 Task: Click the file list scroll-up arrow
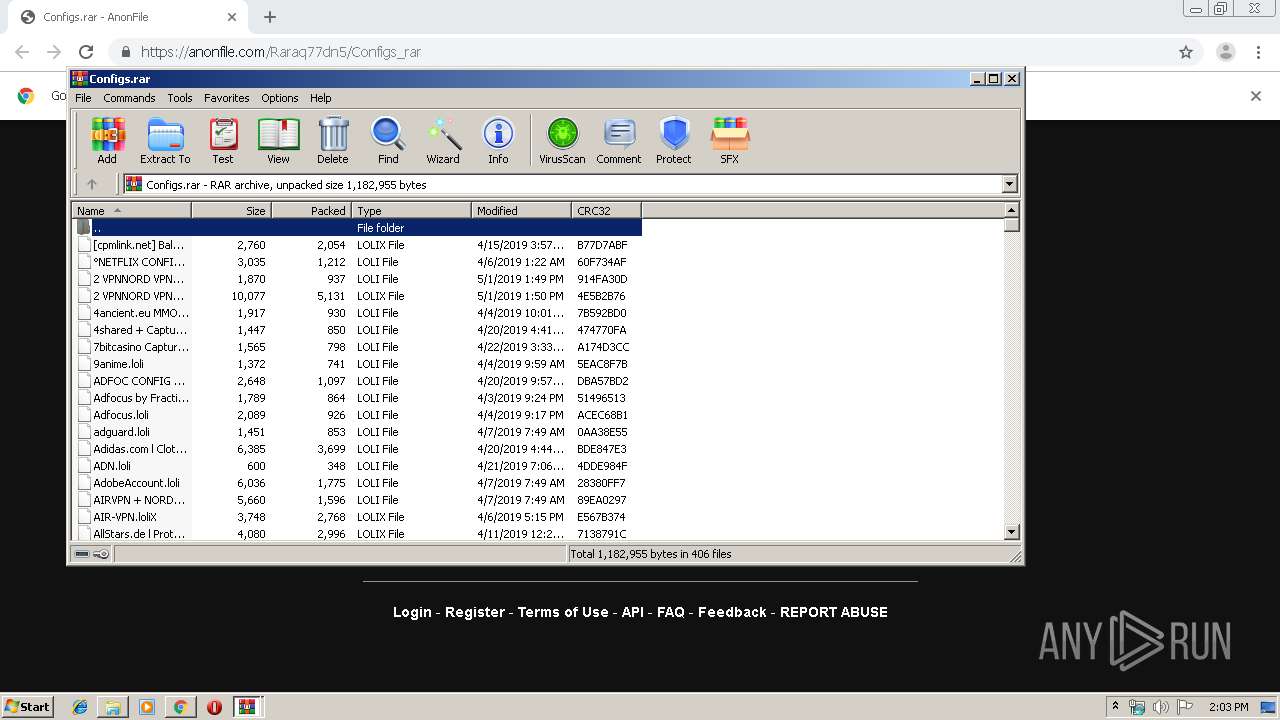(x=1011, y=210)
